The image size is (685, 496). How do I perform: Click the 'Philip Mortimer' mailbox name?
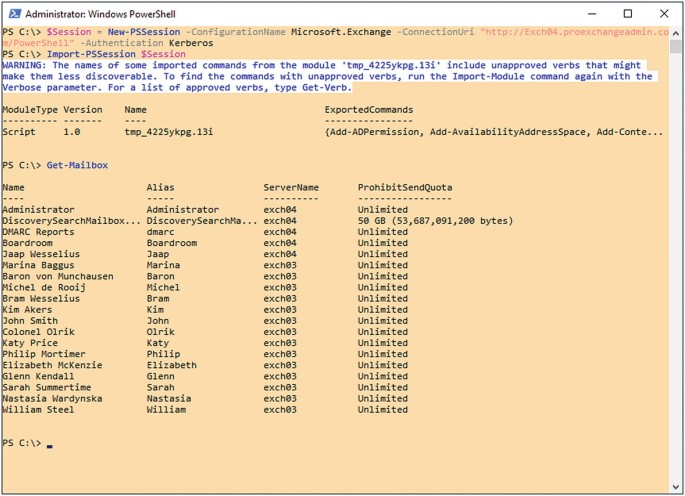pos(44,354)
